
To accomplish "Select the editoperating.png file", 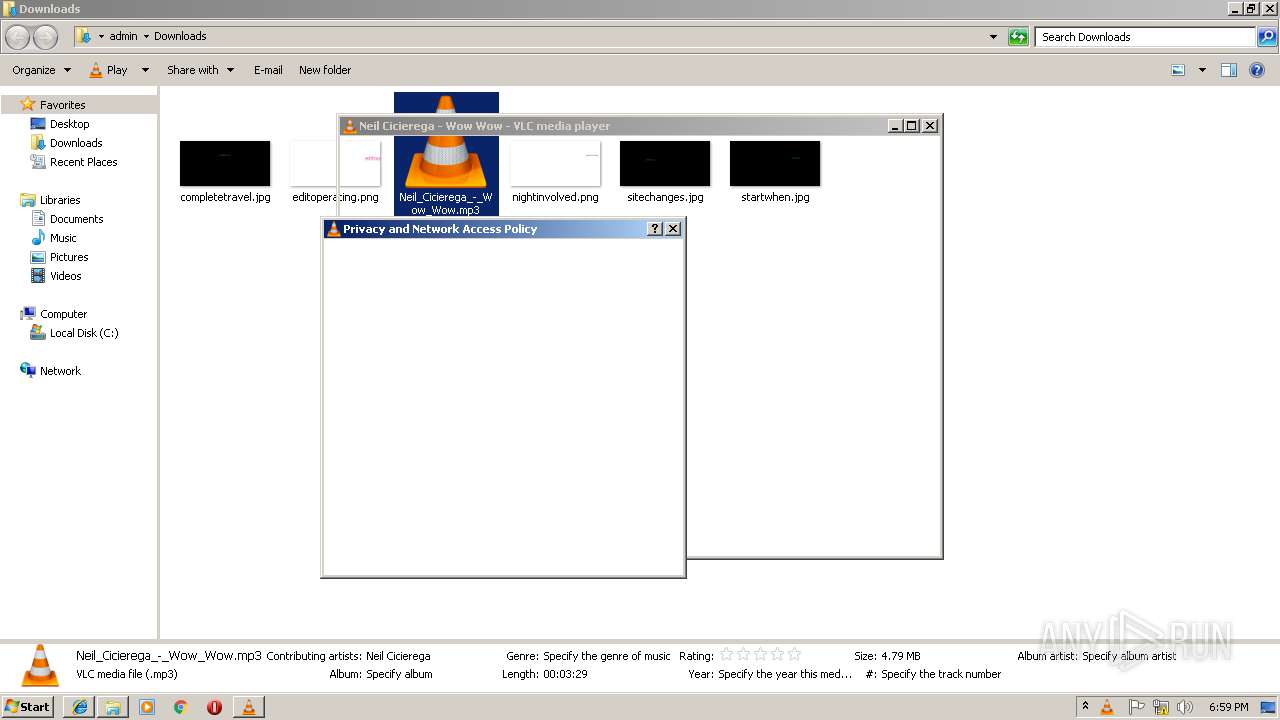I will [335, 173].
